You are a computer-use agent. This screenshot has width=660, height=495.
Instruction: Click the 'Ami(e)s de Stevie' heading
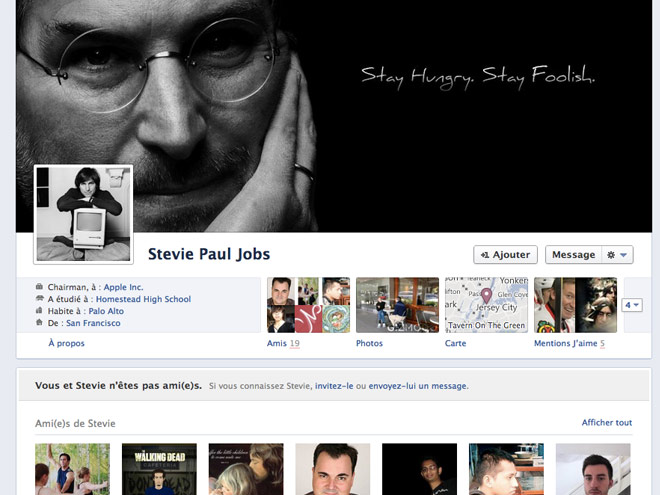coord(75,423)
